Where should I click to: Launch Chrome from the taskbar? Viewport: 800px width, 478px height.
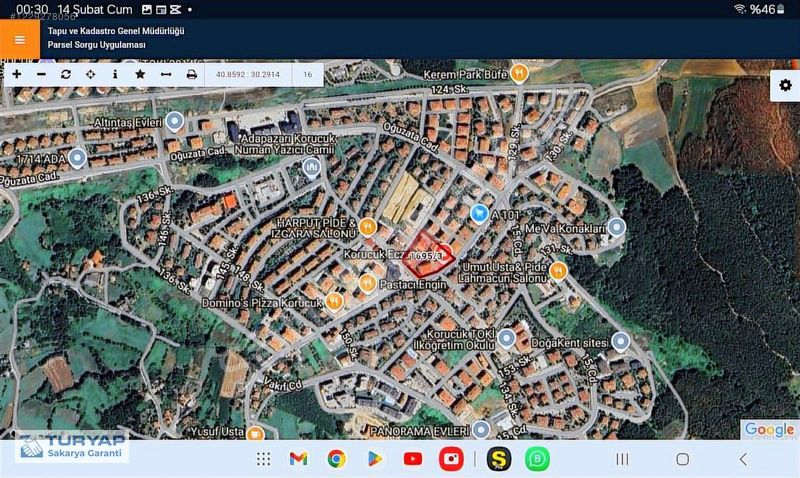(336, 459)
